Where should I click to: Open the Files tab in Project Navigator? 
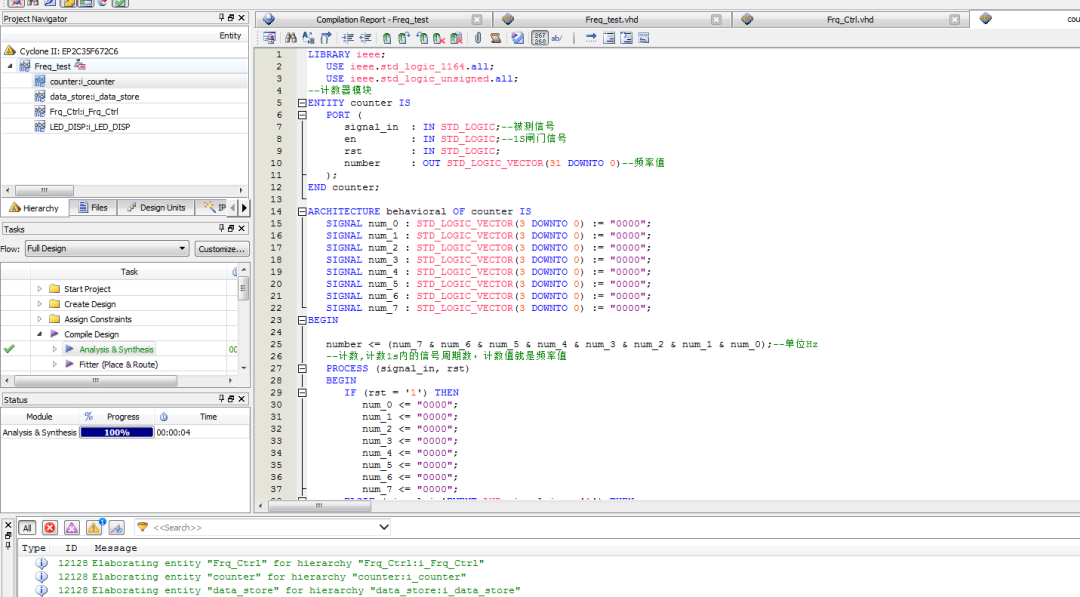tap(92, 208)
